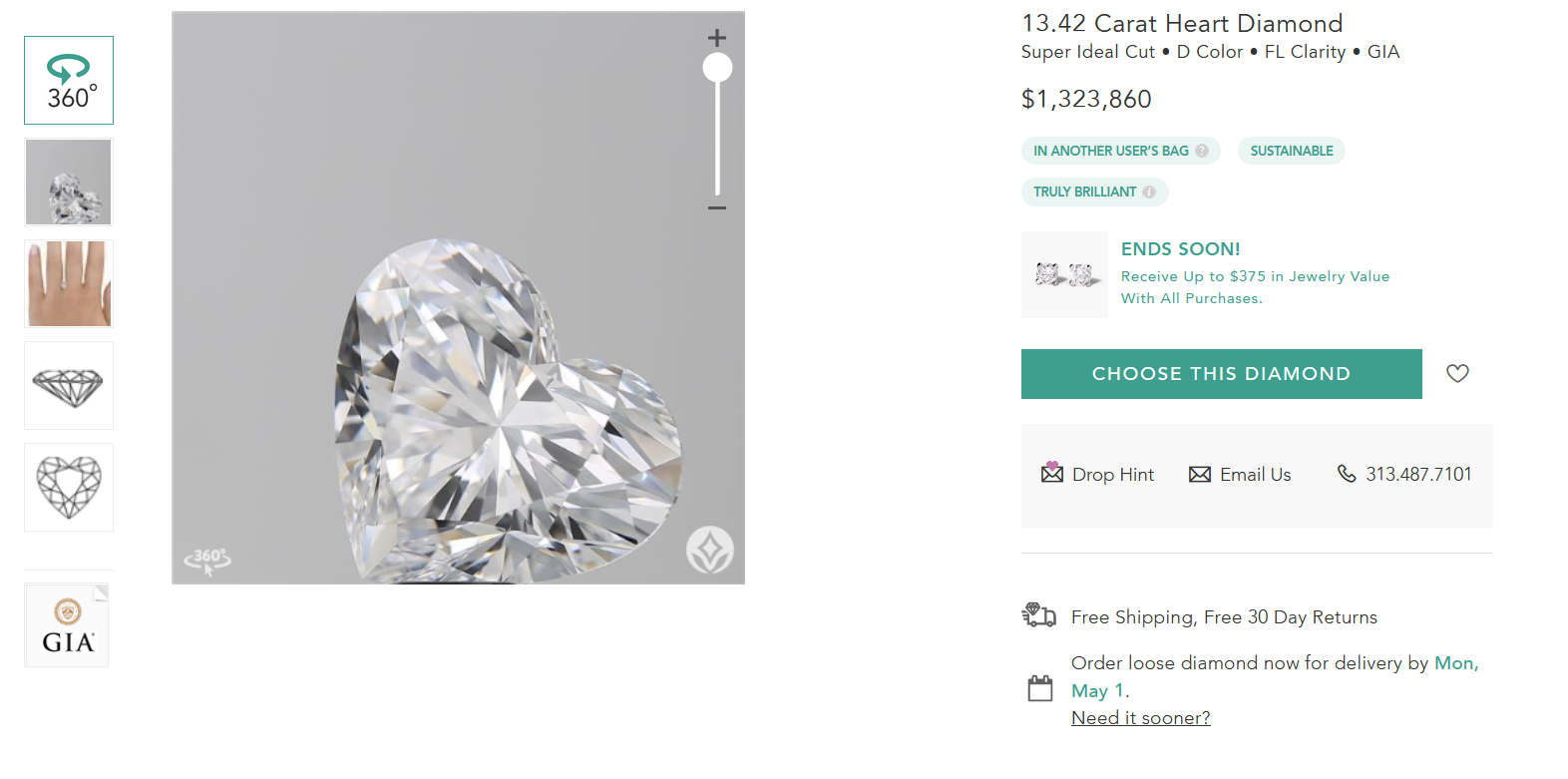
Task: Click the 360° rotate icon on viewer
Action: 207,560
